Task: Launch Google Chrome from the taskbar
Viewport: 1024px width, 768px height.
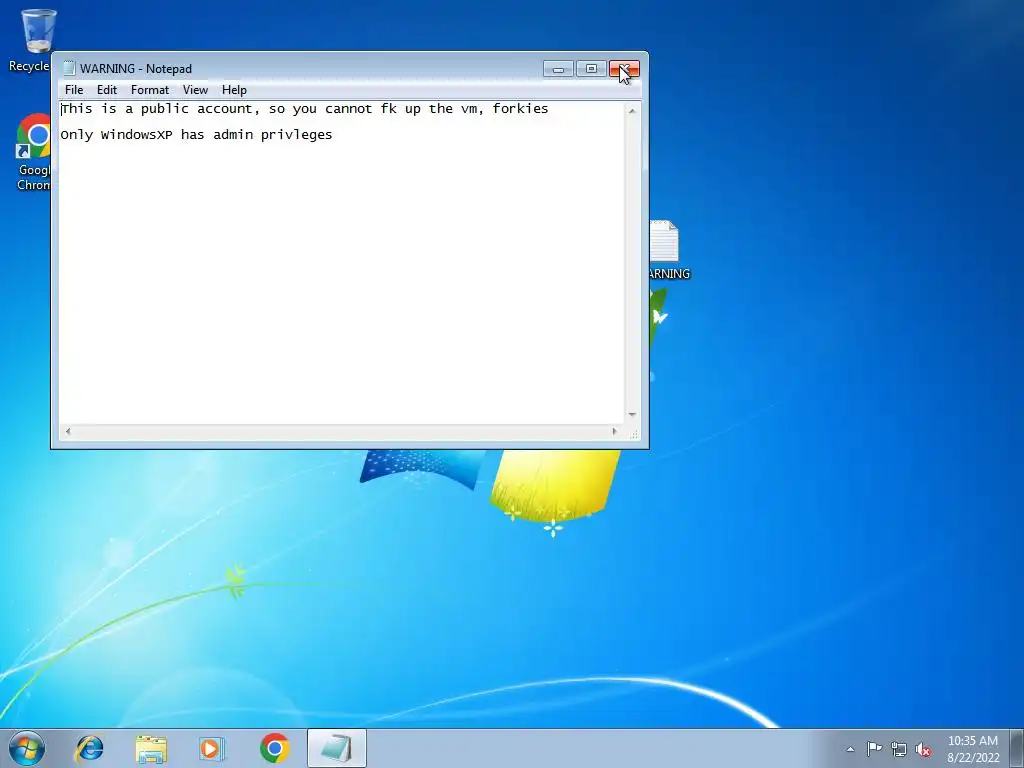Action: click(x=274, y=748)
